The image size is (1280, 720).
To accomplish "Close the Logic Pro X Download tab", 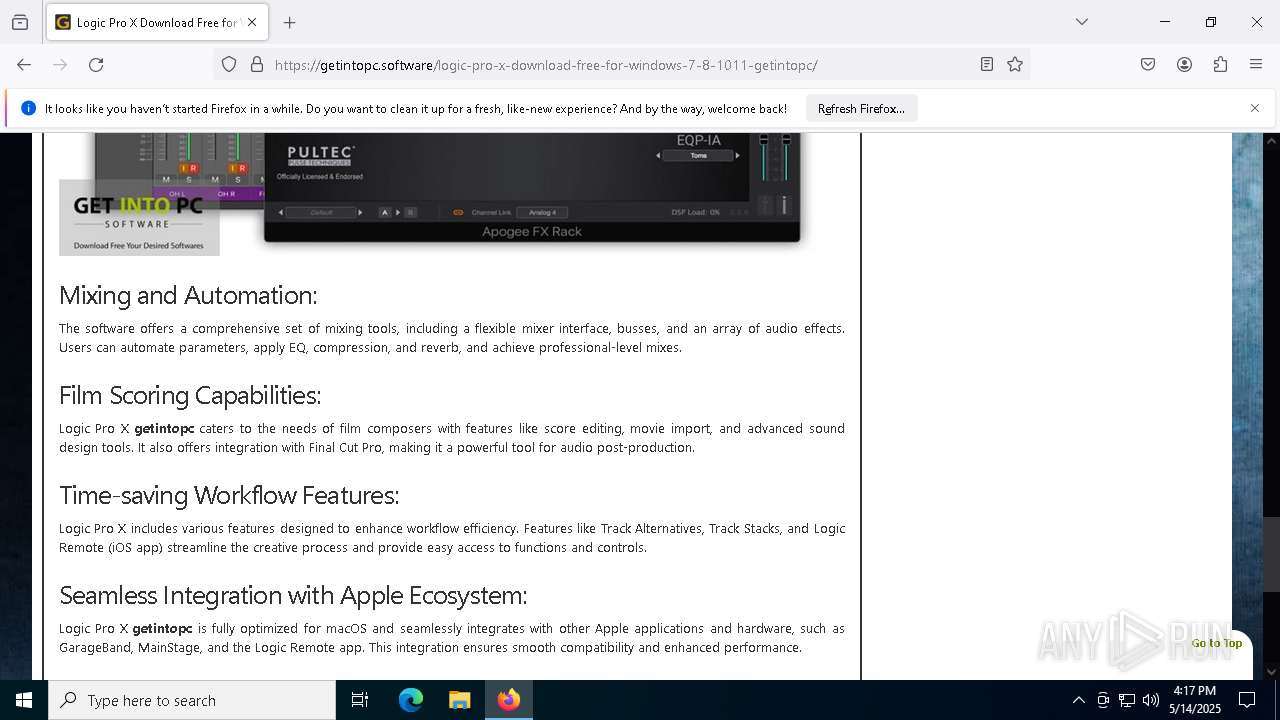I will (x=252, y=22).
